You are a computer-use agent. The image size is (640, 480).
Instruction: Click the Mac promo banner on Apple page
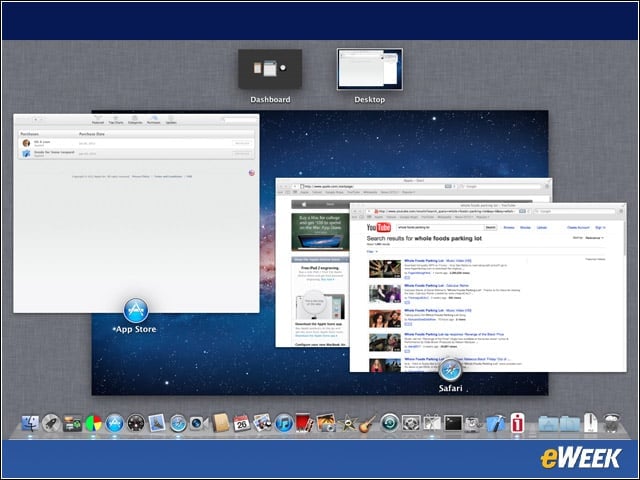click(320, 232)
